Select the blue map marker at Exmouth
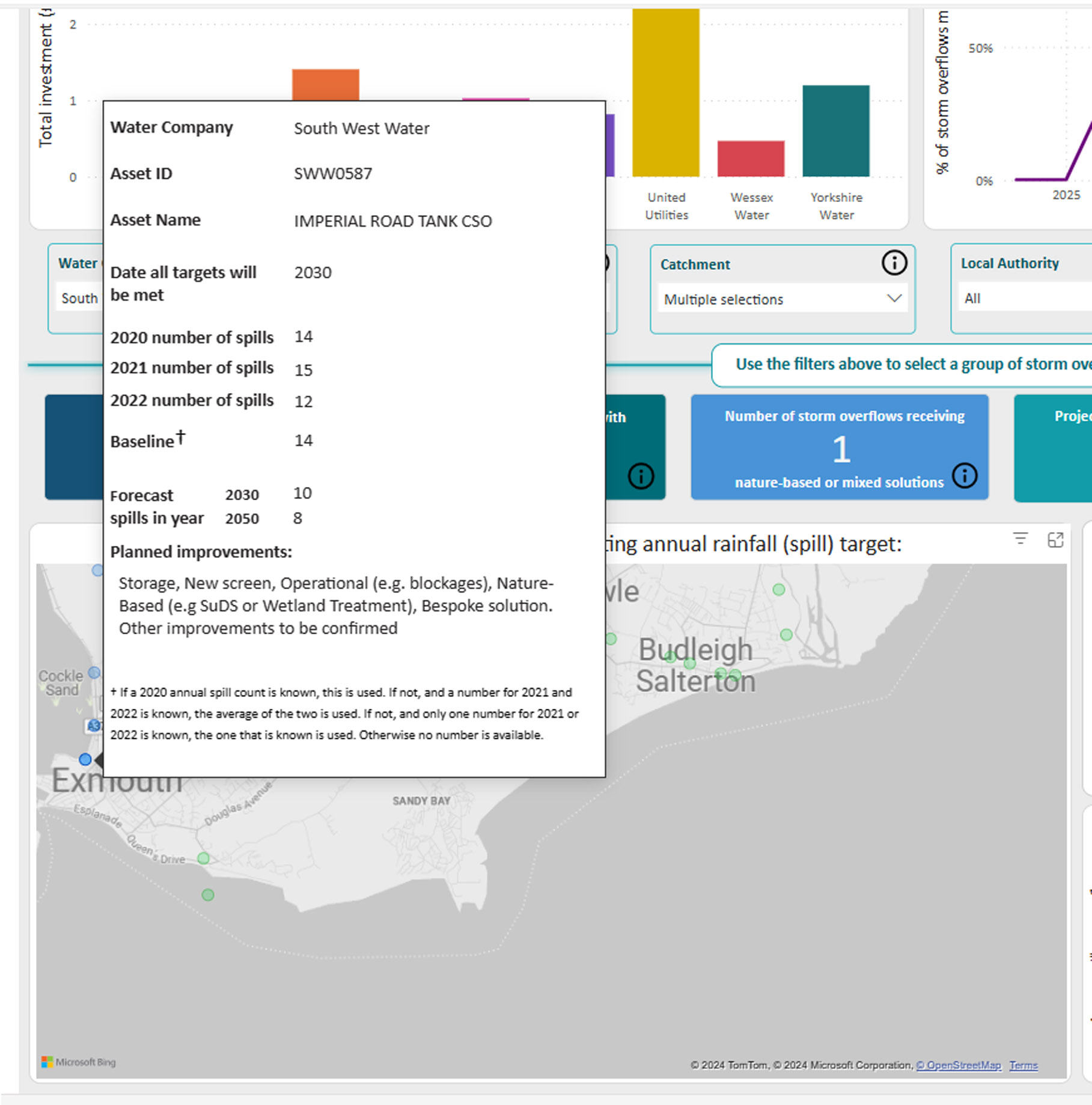 pyautogui.click(x=85, y=759)
